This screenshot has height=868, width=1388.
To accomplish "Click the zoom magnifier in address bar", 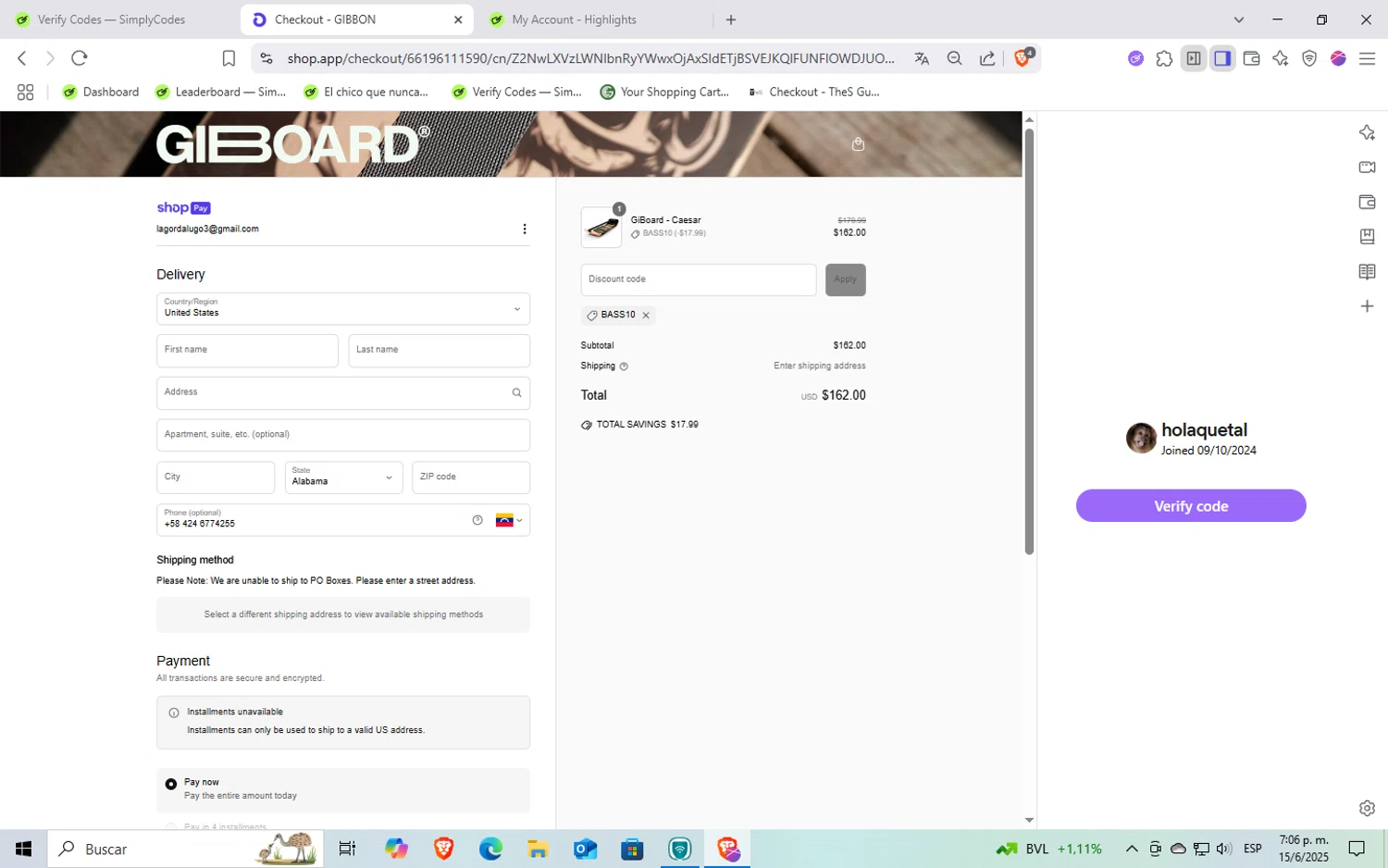I will click(955, 58).
